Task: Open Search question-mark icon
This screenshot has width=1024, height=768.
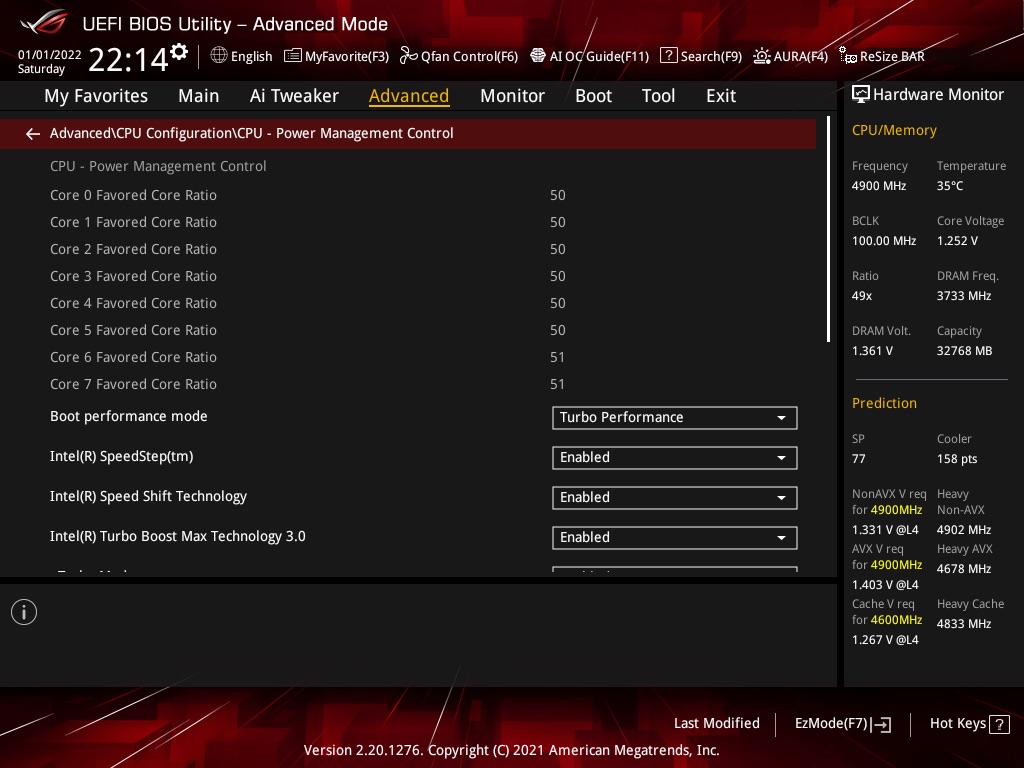Action: pyautogui.click(x=669, y=56)
